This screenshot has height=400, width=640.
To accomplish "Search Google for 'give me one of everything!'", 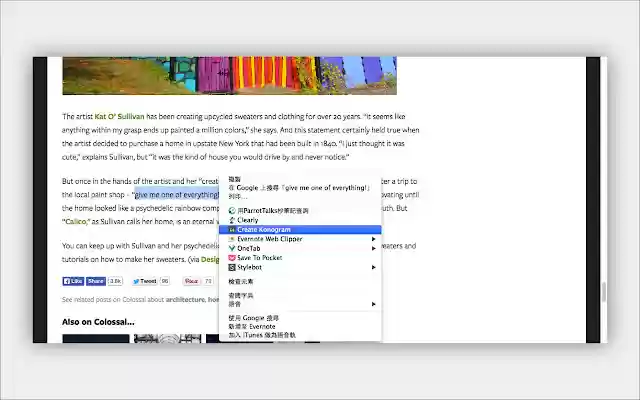I will [x=300, y=188].
